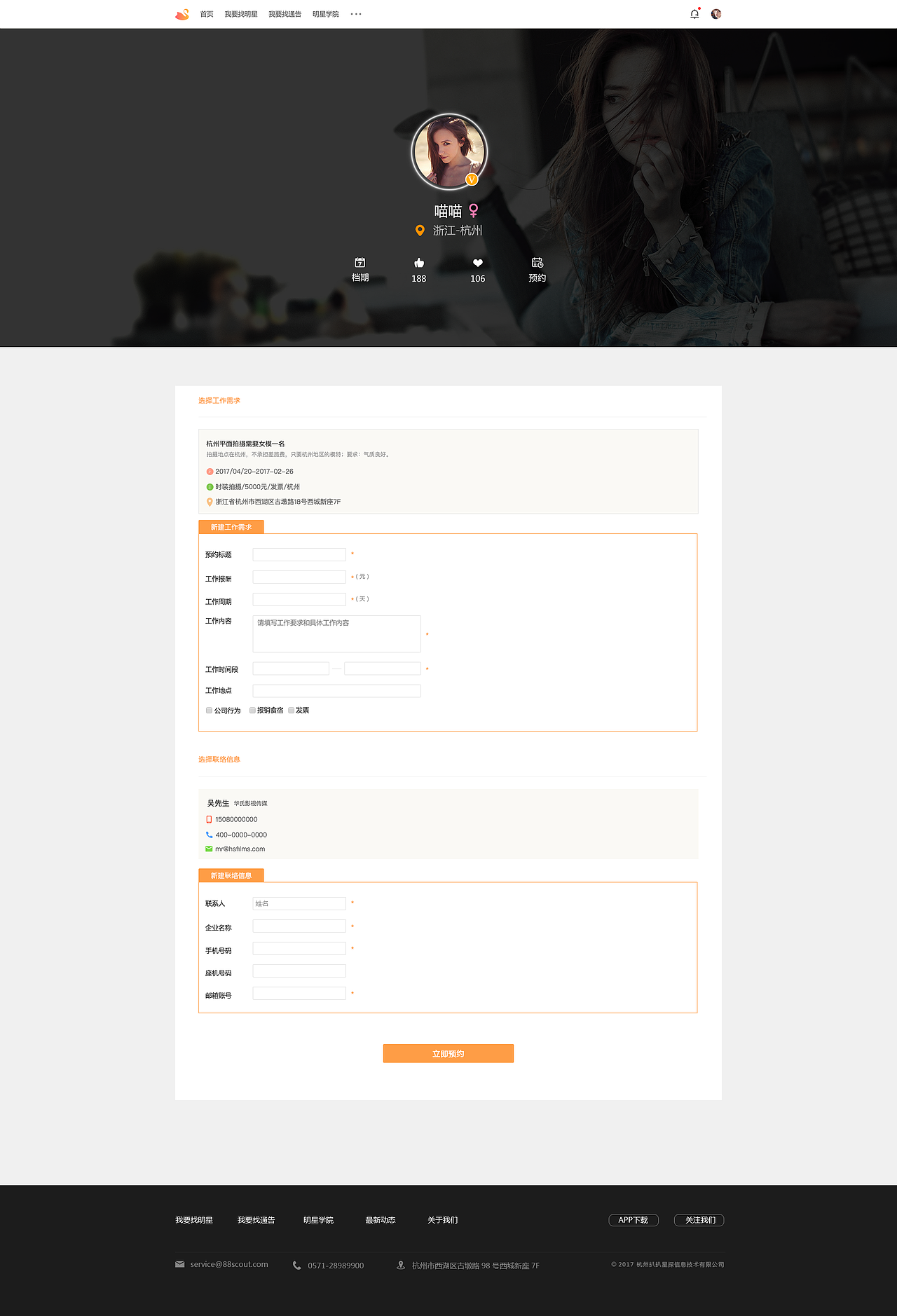Click the 选择工作需求 section heading
This screenshot has width=897, height=1316.
pyautogui.click(x=219, y=401)
